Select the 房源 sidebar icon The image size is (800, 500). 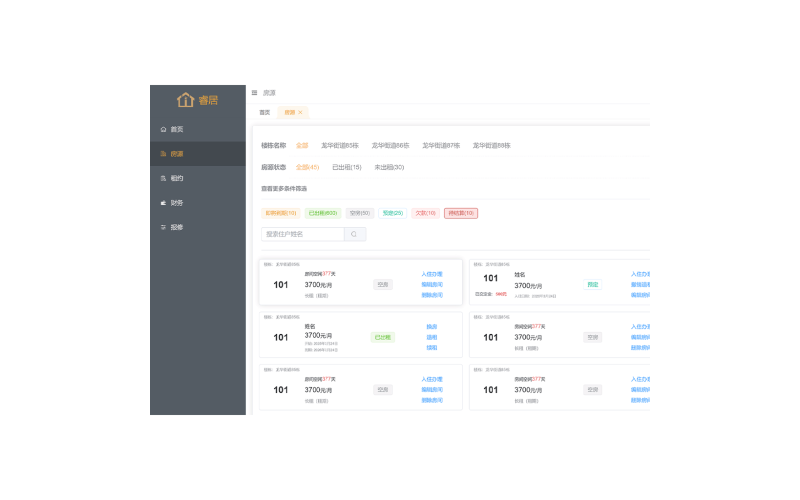coord(163,154)
